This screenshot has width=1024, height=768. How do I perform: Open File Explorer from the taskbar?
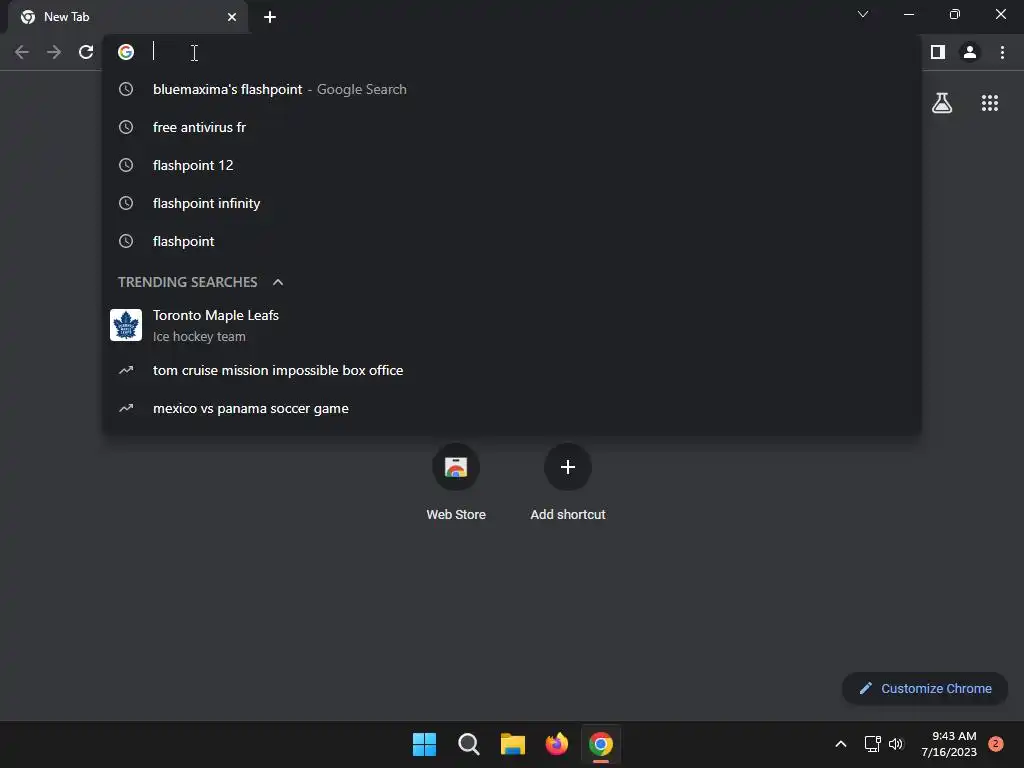pos(513,744)
